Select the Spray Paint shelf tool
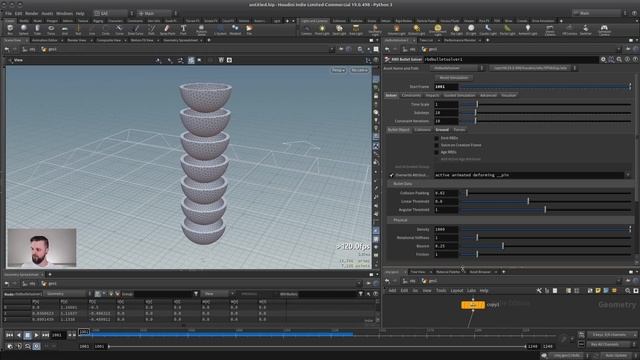The image size is (640, 360). click(x=167, y=29)
